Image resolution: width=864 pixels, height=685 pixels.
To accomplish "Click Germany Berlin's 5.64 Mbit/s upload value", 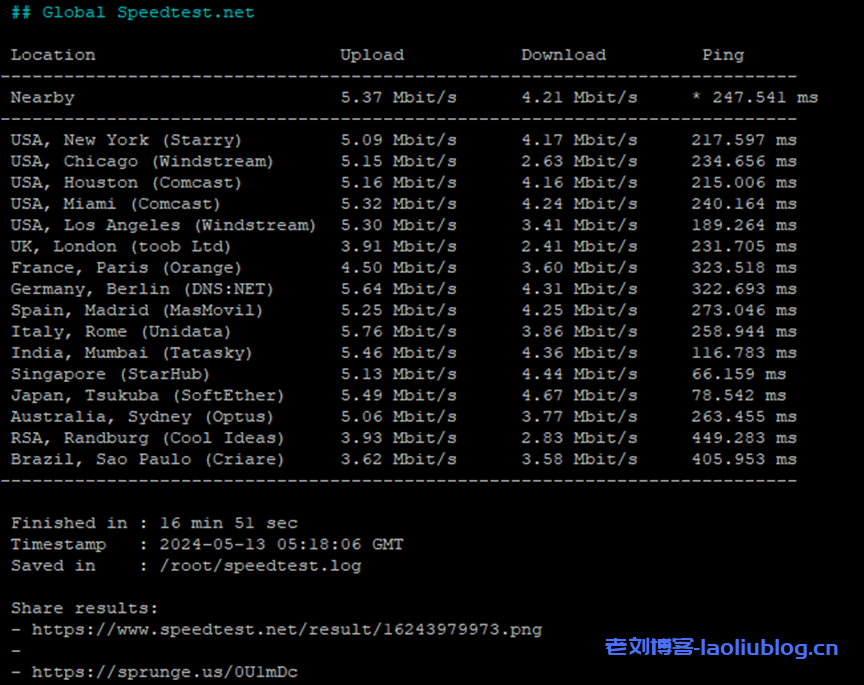I will [398, 289].
